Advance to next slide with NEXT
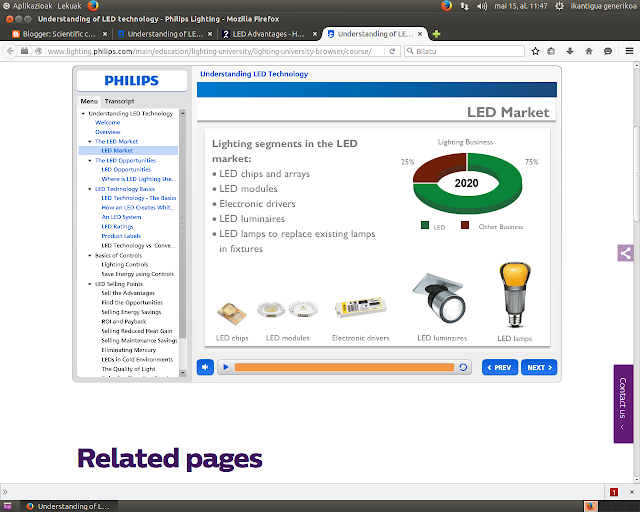Viewport: 640px width, 512px height. tap(539, 367)
